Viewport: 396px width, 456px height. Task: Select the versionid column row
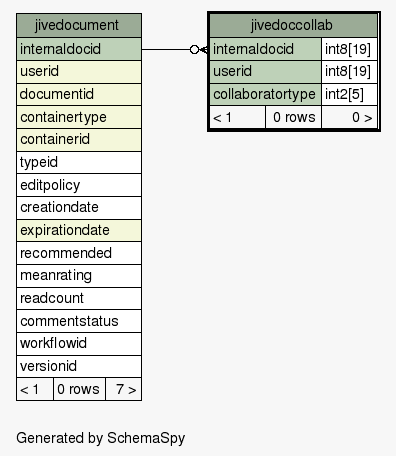coord(79,366)
